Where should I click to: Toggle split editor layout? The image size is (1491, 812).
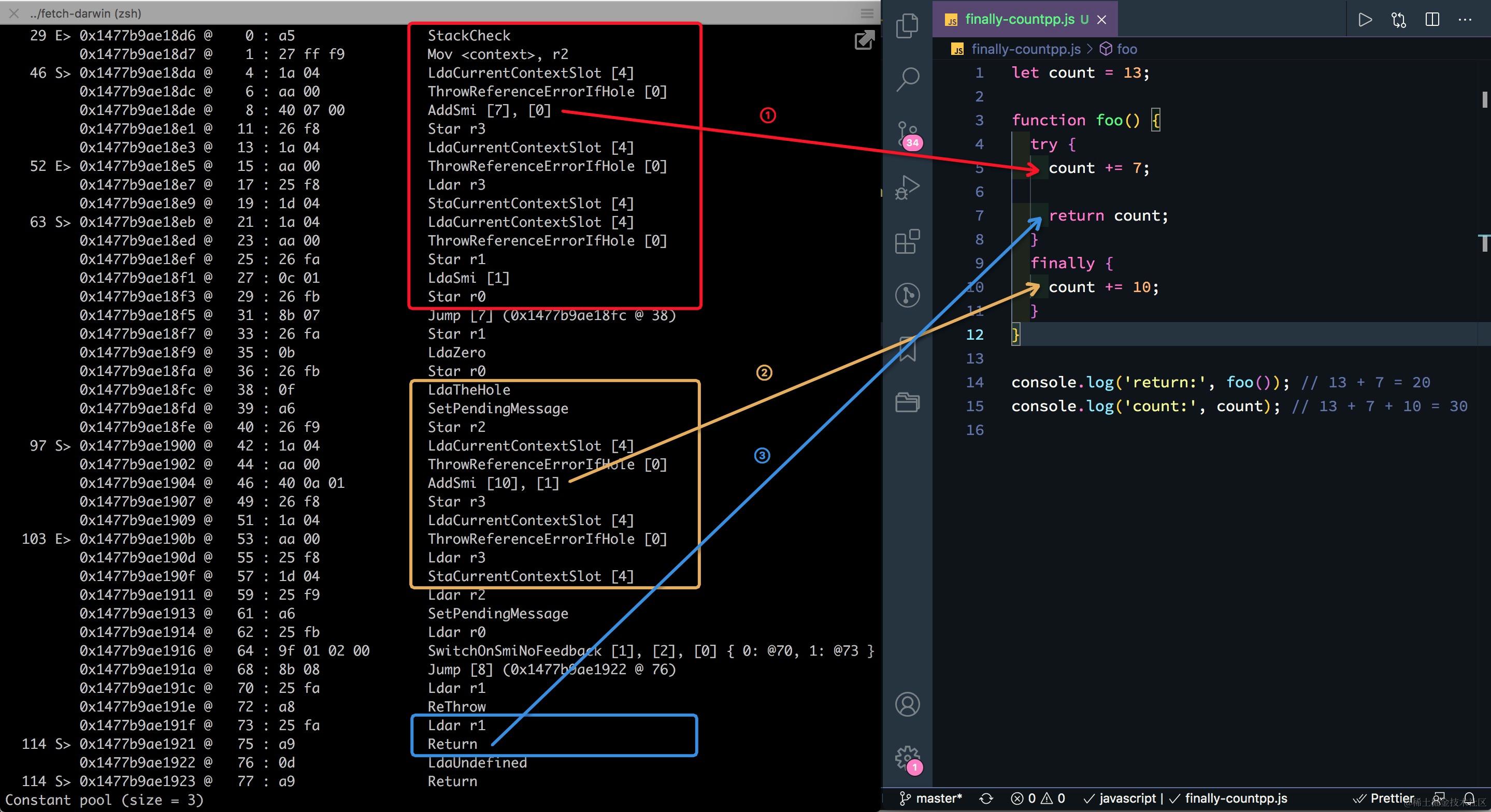1432,20
